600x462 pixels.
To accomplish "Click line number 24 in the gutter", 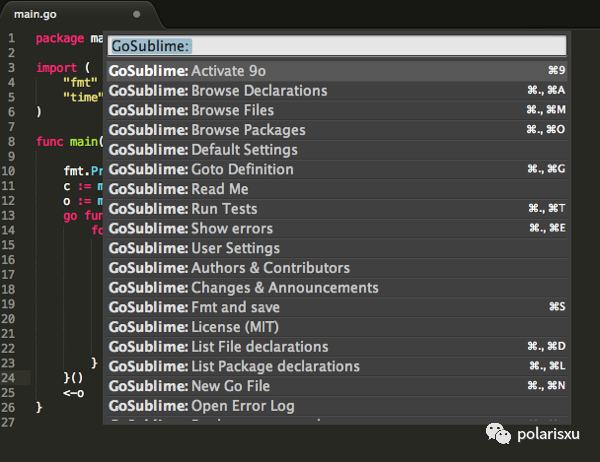I will [9, 379].
